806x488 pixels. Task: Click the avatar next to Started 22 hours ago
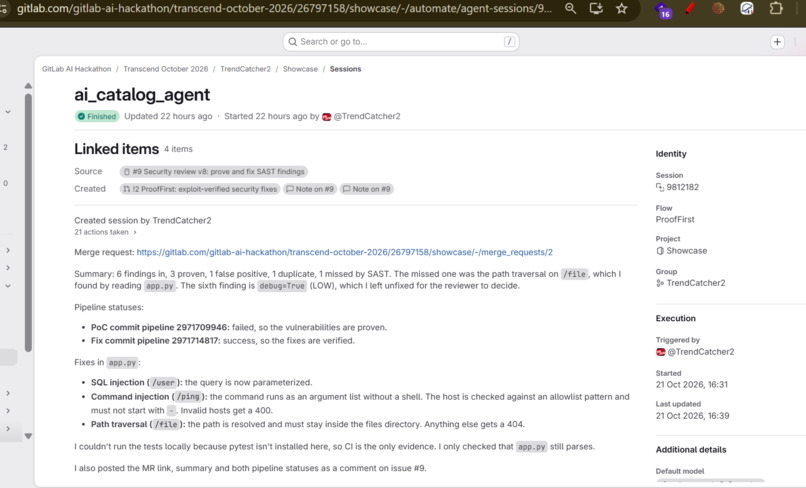pos(326,117)
